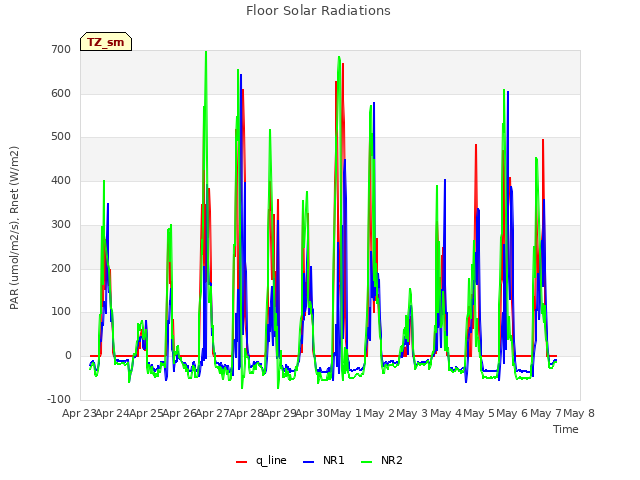This screenshot has width=640, height=480.
Task: Click the TZ_sm annotation label
Action: (106, 42)
